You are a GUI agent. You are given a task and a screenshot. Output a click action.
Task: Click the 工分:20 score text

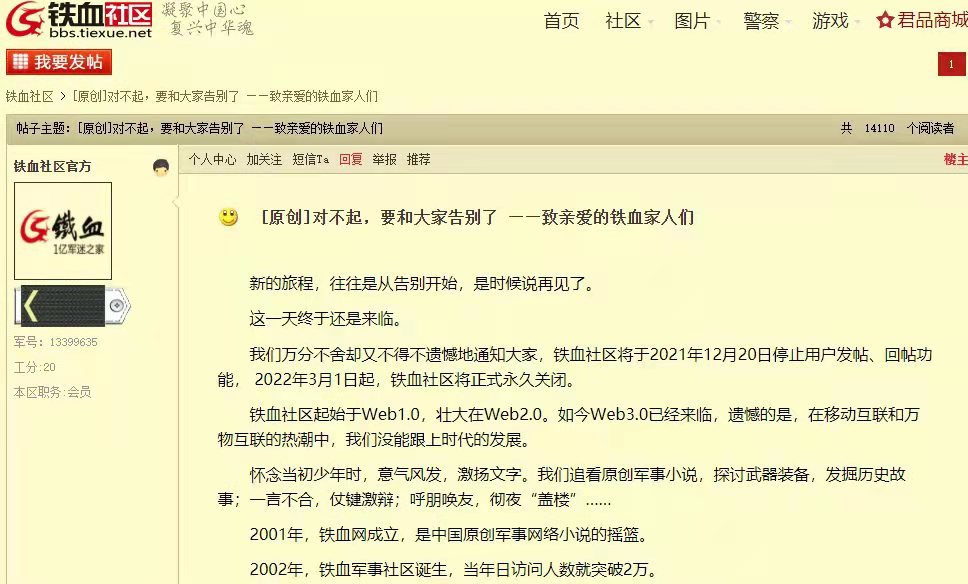pyautogui.click(x=35, y=367)
